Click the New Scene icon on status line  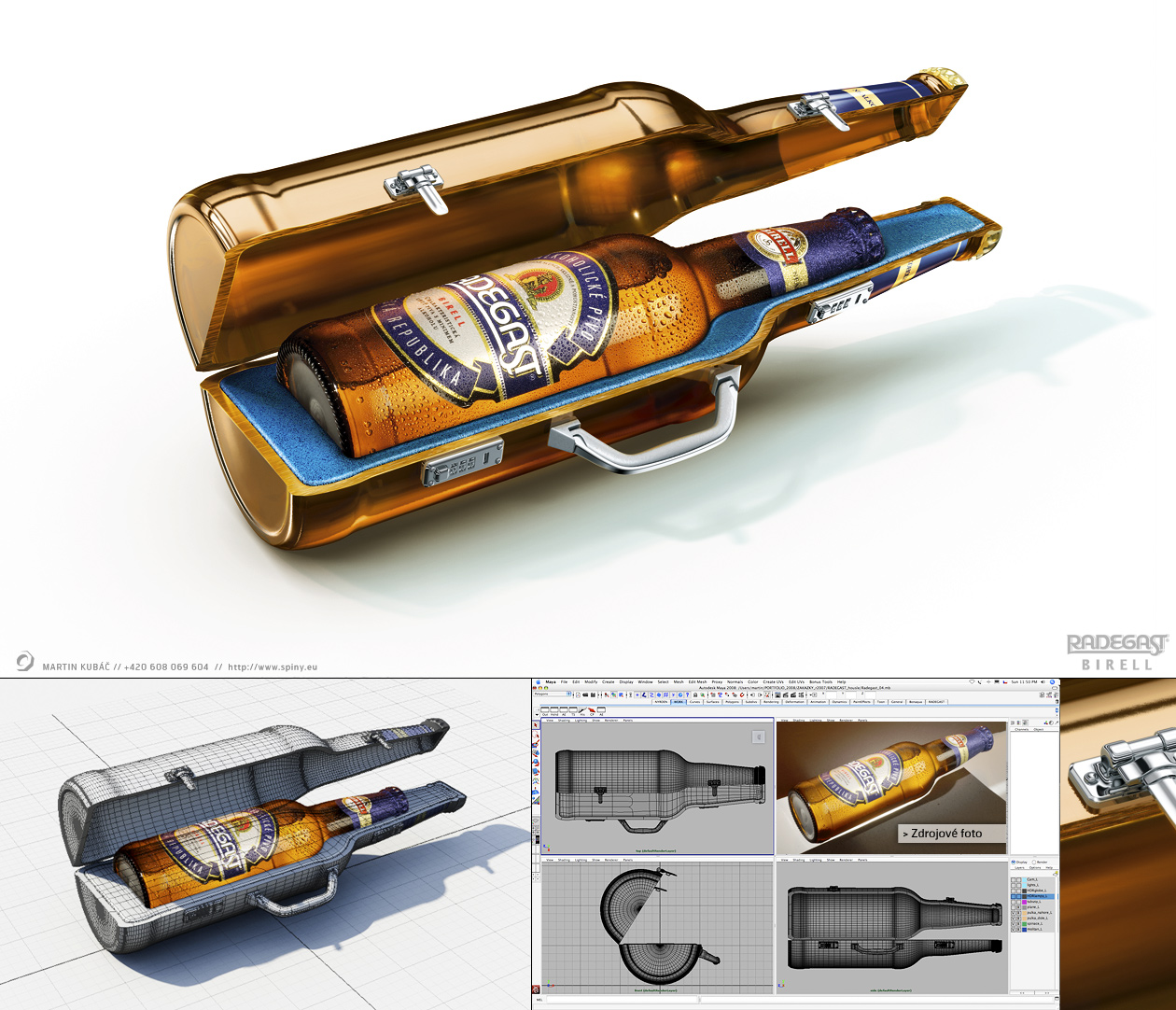coord(578,694)
